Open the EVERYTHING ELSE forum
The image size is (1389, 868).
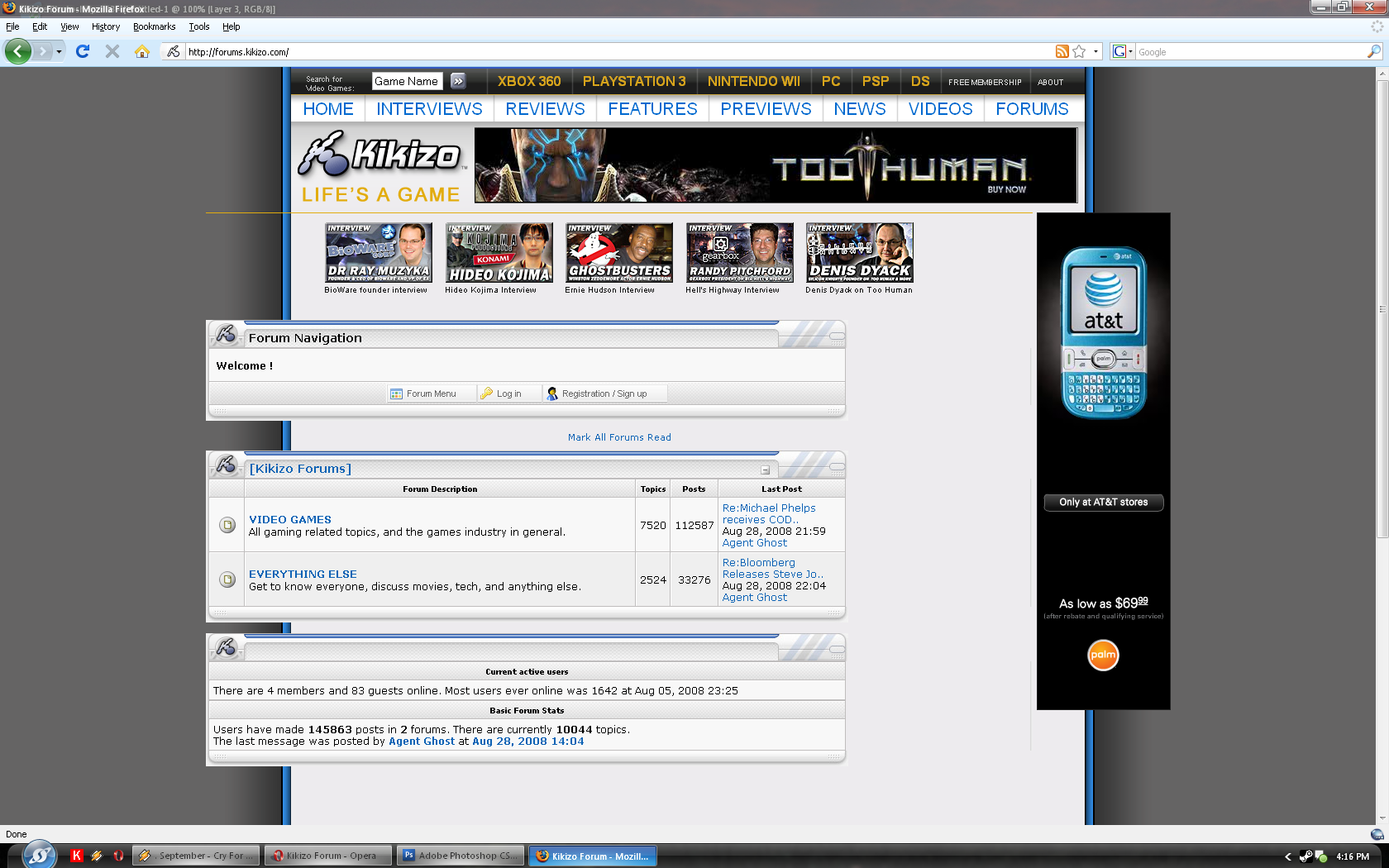click(x=303, y=574)
